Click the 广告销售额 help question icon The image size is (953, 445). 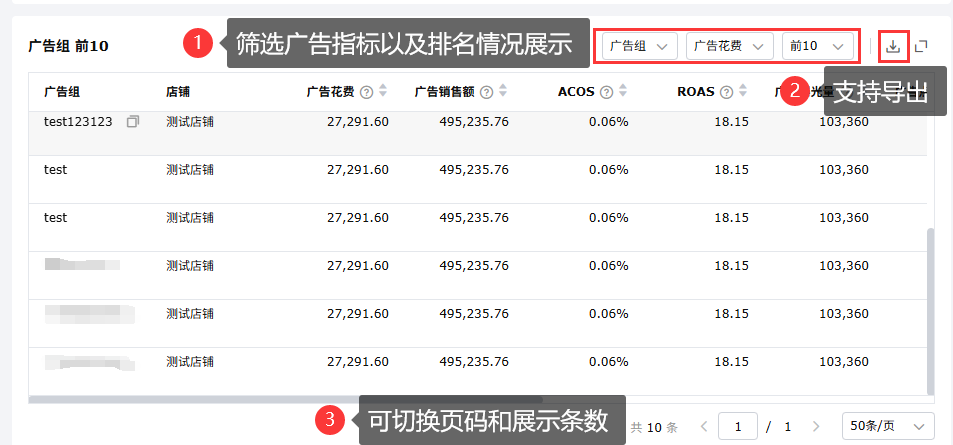pos(486,92)
